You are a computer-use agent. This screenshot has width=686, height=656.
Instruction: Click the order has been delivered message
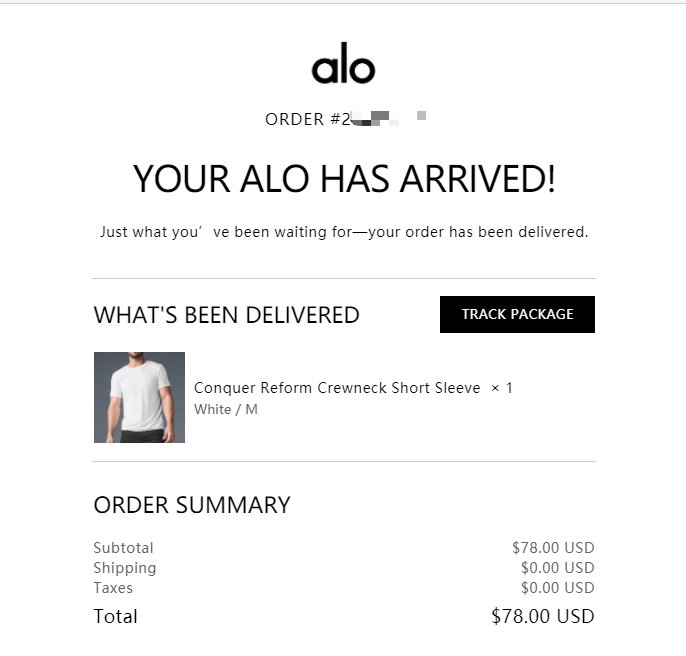click(x=343, y=232)
